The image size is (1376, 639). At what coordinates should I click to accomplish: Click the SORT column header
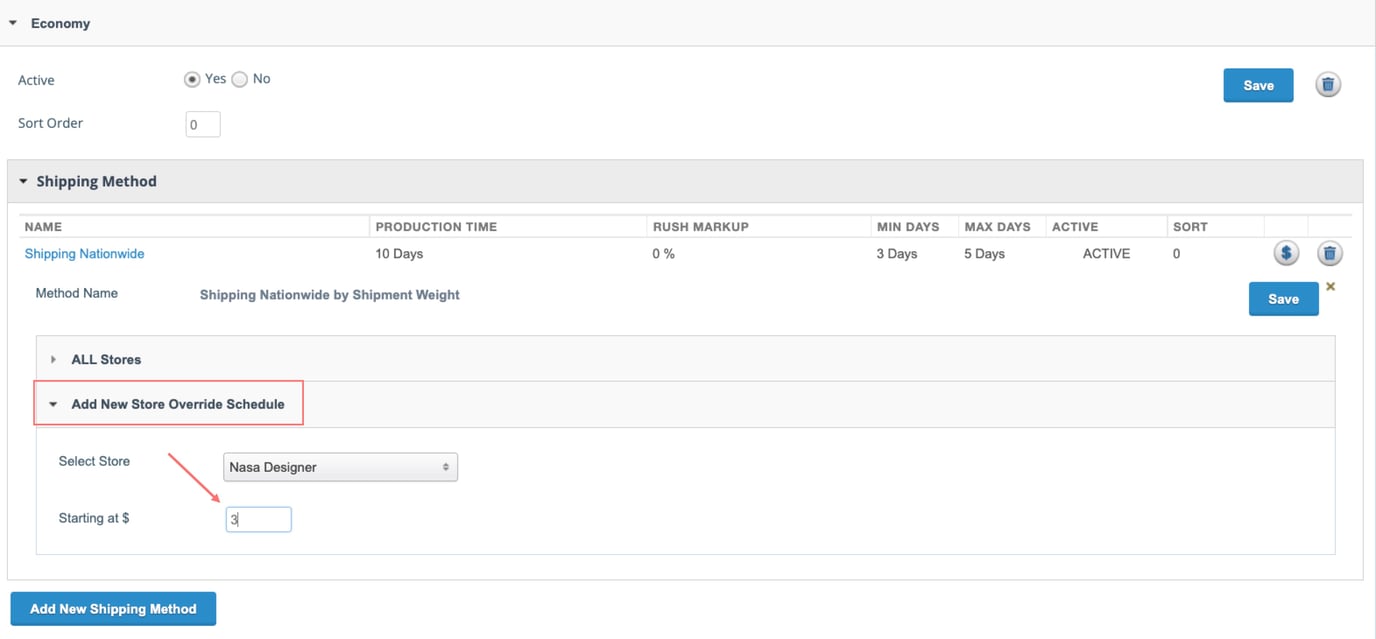[1190, 227]
